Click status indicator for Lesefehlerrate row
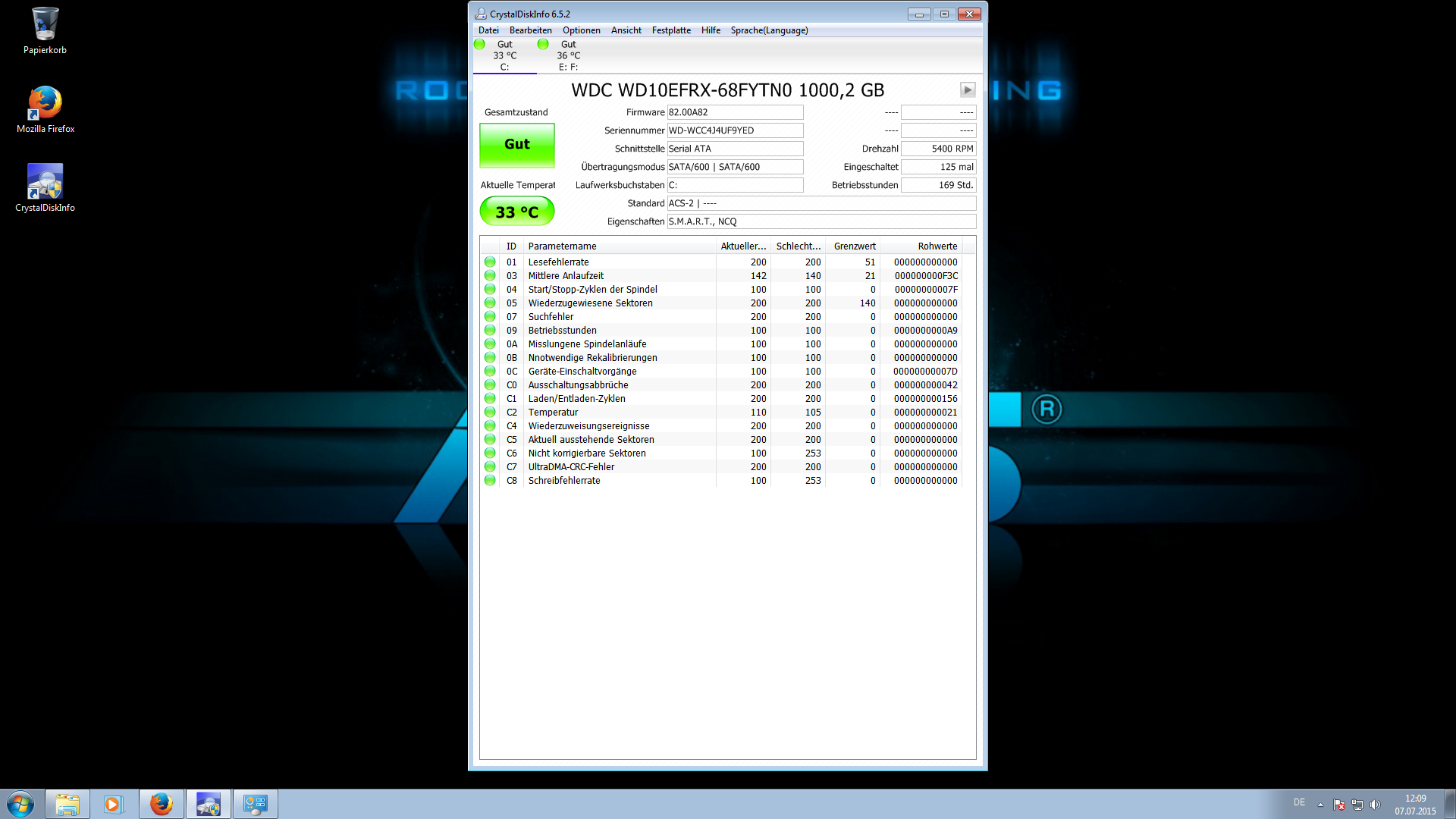Image resolution: width=1456 pixels, height=819 pixels. (490, 262)
